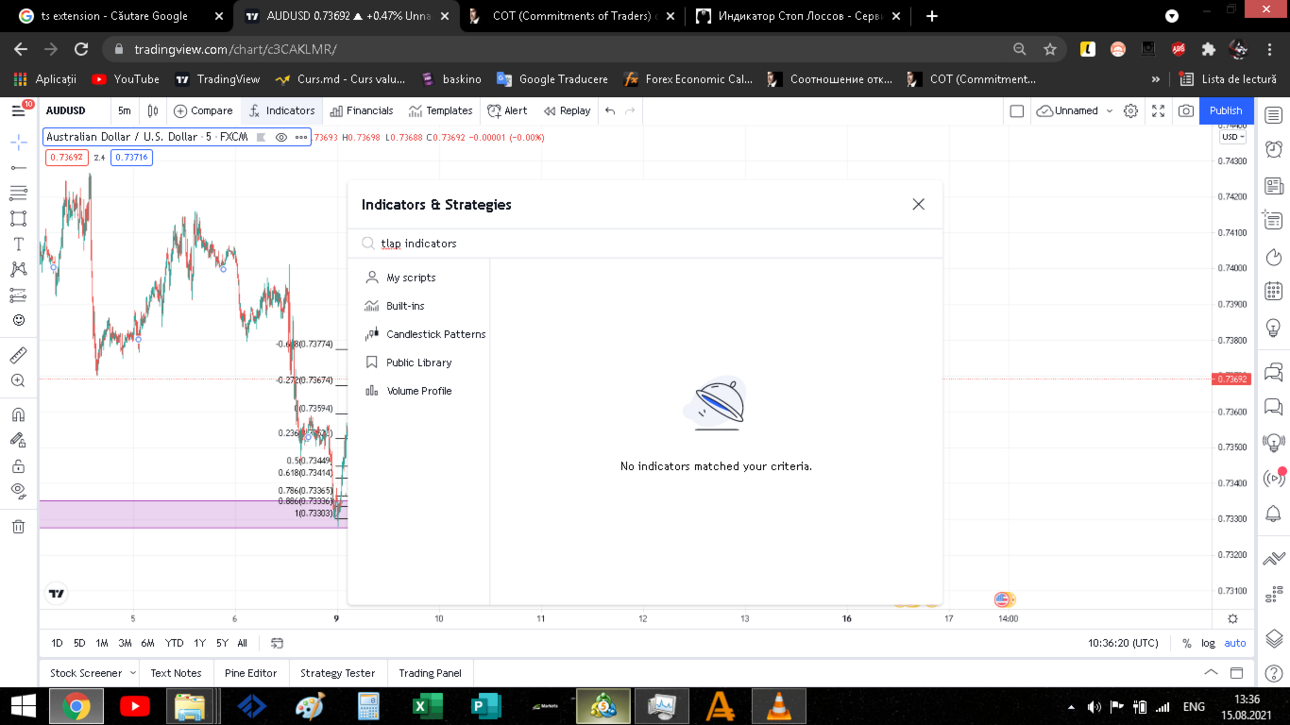Click the trash remove drawings icon
This screenshot has height=725, width=1290.
pyautogui.click(x=18, y=527)
